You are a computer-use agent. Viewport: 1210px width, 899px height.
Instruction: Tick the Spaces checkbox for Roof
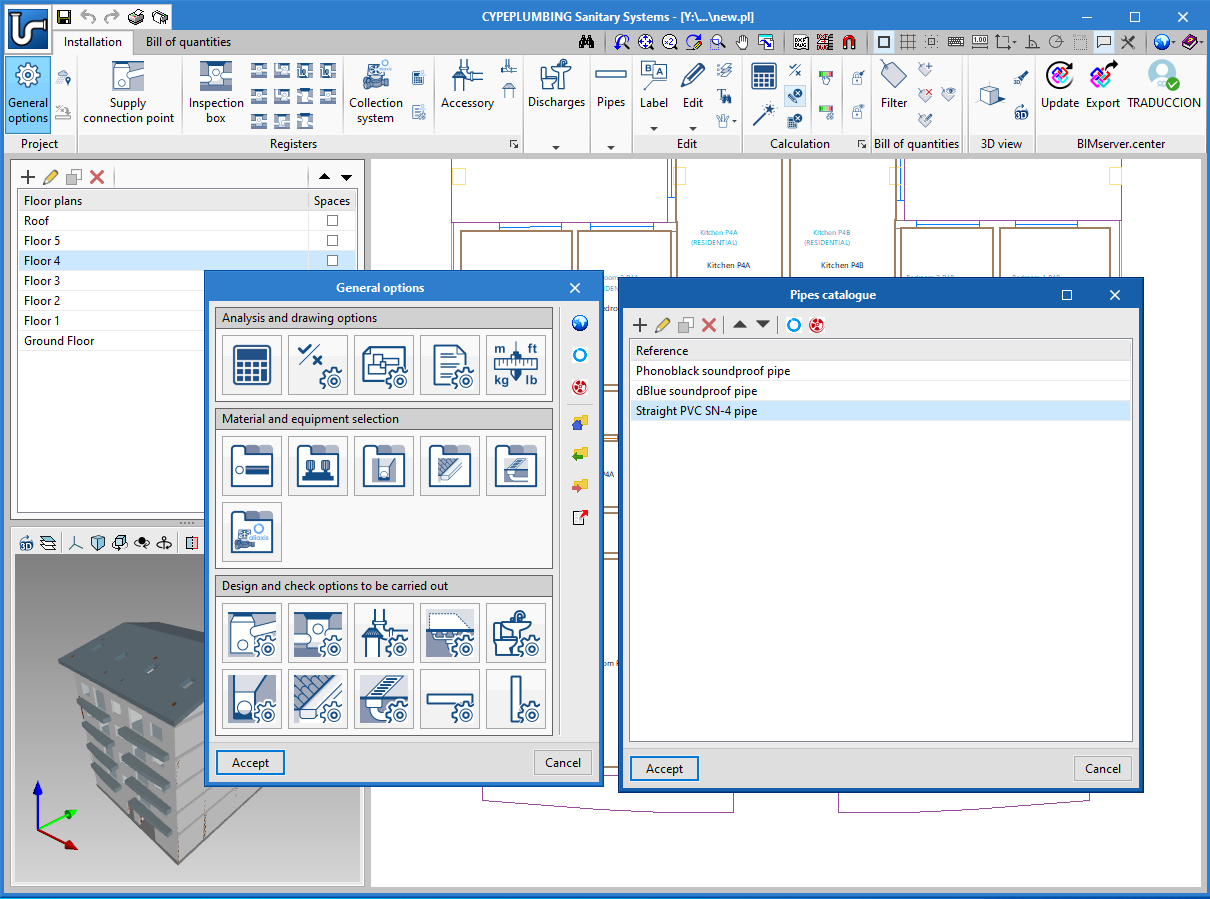332,221
